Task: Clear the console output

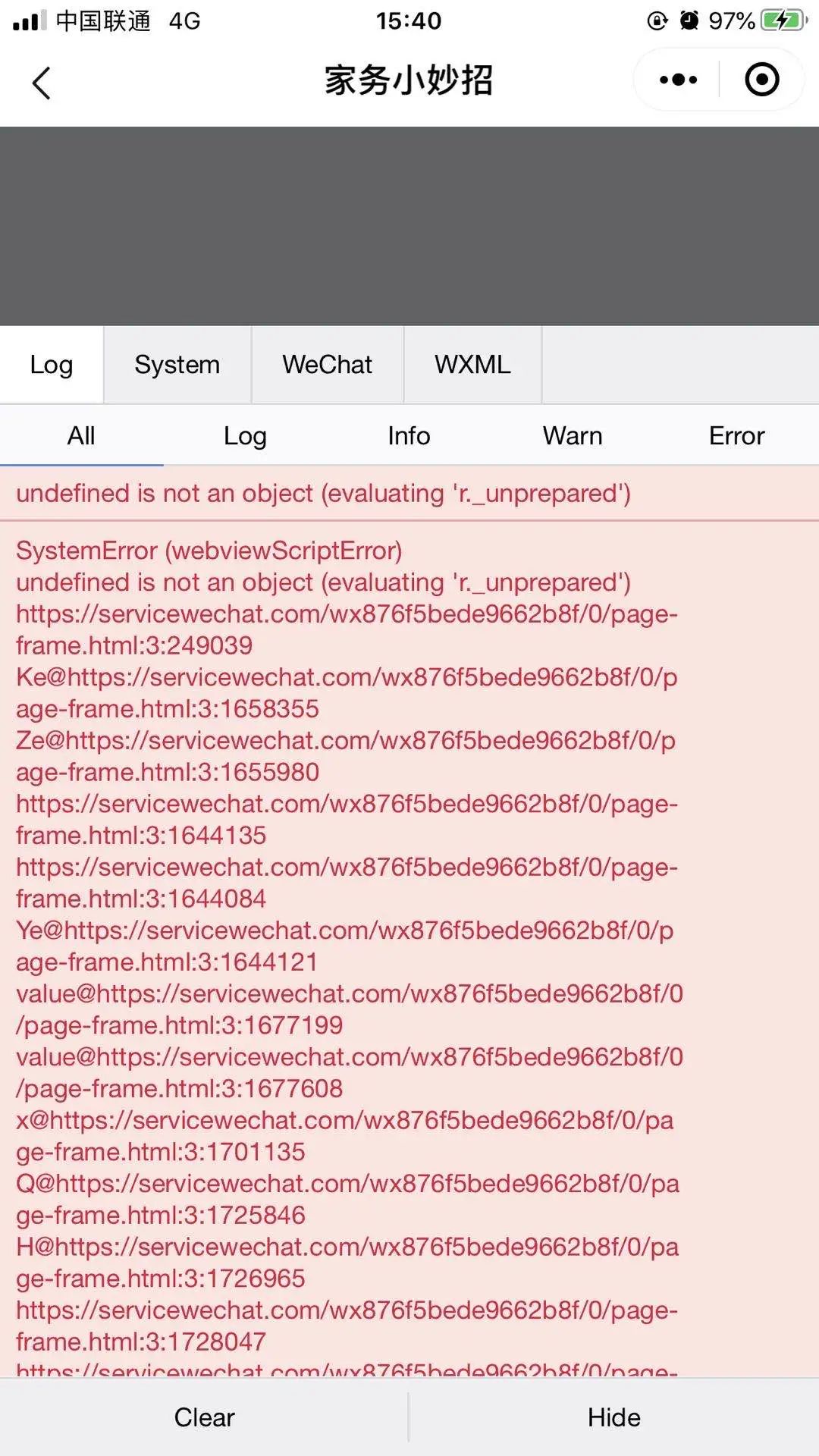Action: pyautogui.click(x=204, y=1417)
